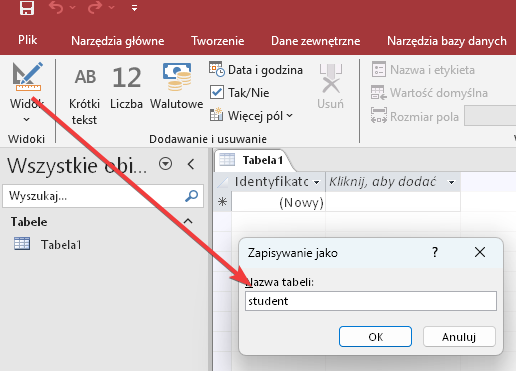Viewport: 516px width, 371px height.
Task: Click the Undo arrow icon
Action: [56, 7]
